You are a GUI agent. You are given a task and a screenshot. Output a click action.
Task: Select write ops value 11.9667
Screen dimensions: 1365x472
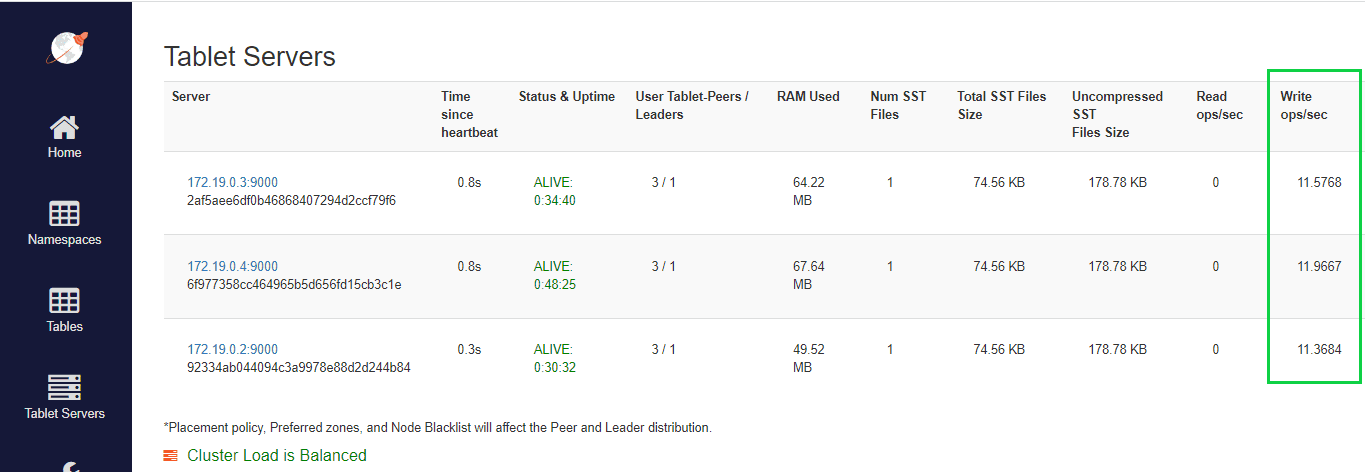pos(1319,267)
